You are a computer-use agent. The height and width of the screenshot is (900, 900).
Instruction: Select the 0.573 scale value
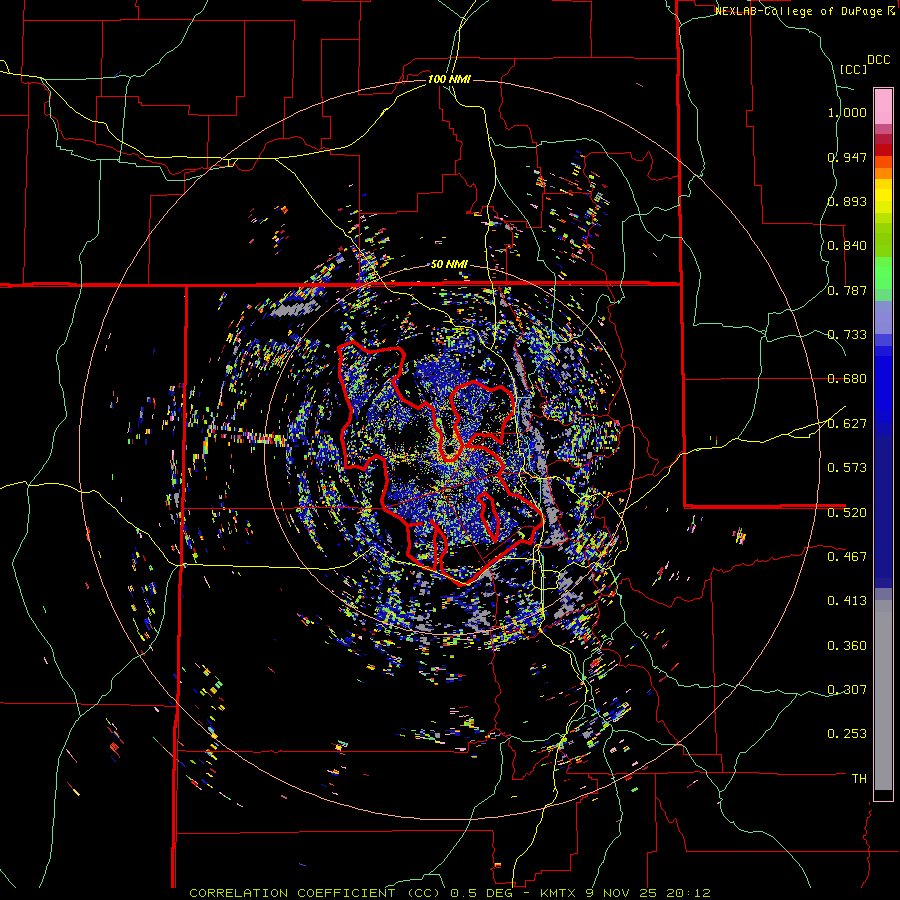coord(847,468)
